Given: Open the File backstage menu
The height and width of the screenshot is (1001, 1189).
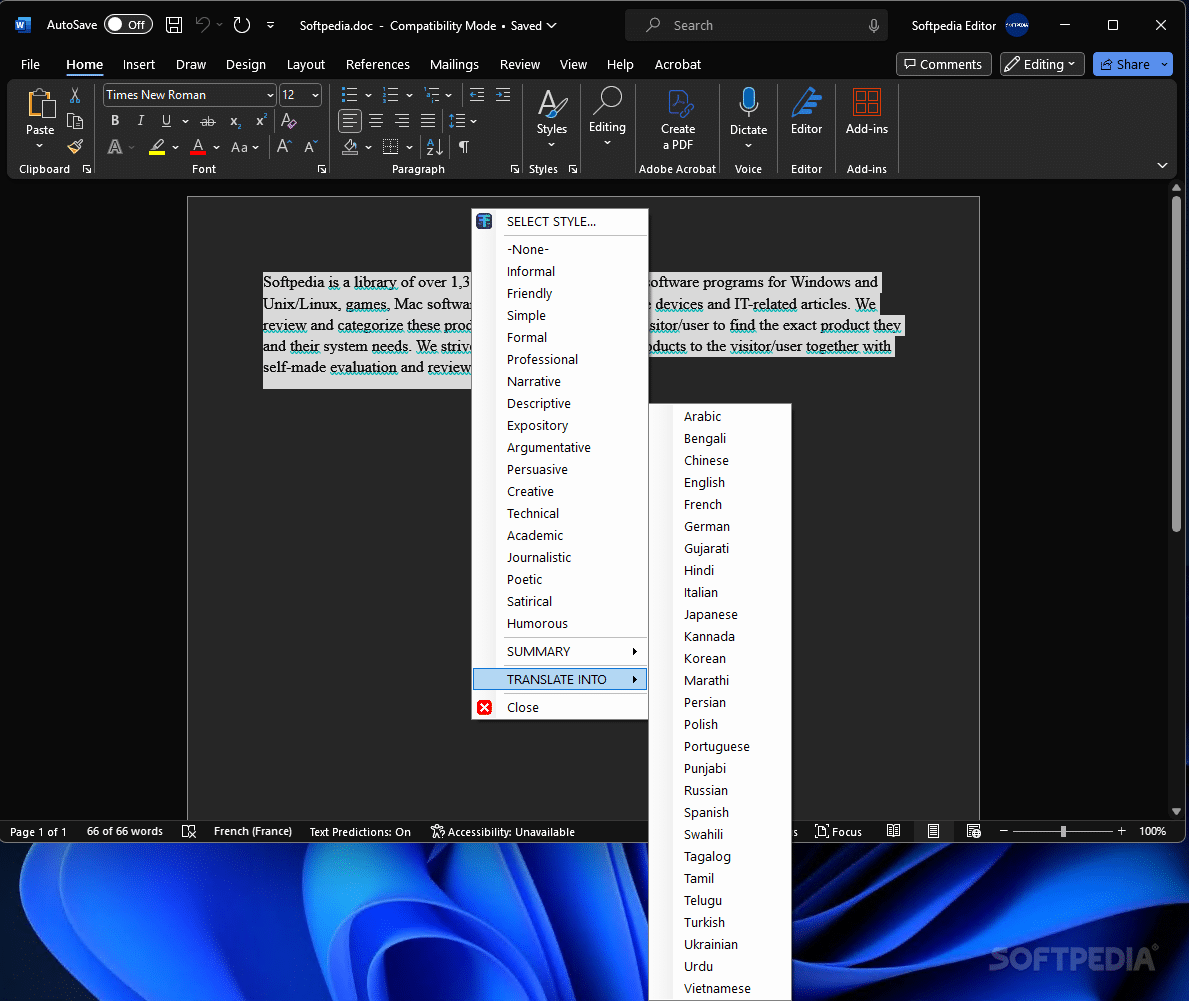Looking at the screenshot, I should (30, 64).
